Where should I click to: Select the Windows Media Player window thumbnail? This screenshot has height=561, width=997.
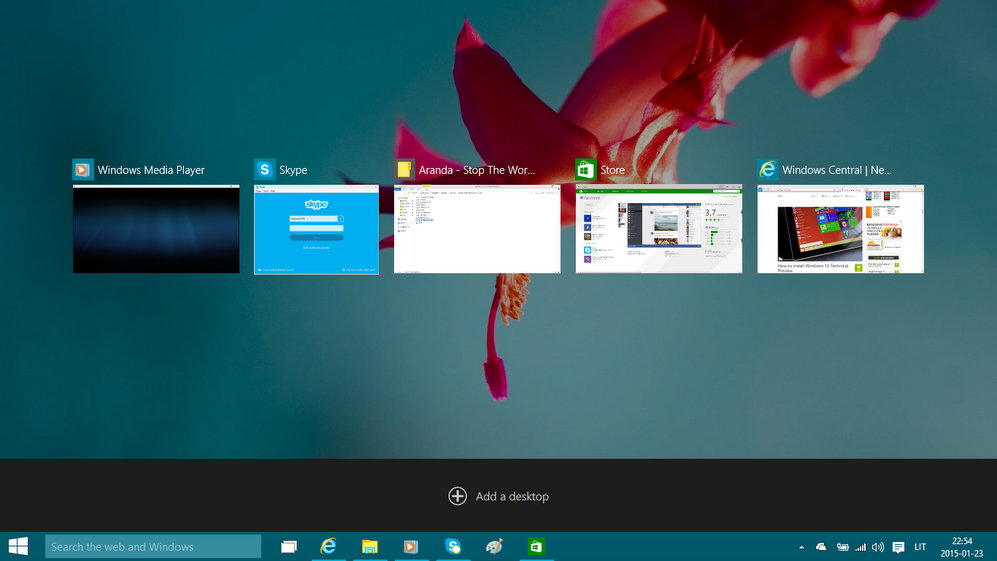[x=156, y=229]
